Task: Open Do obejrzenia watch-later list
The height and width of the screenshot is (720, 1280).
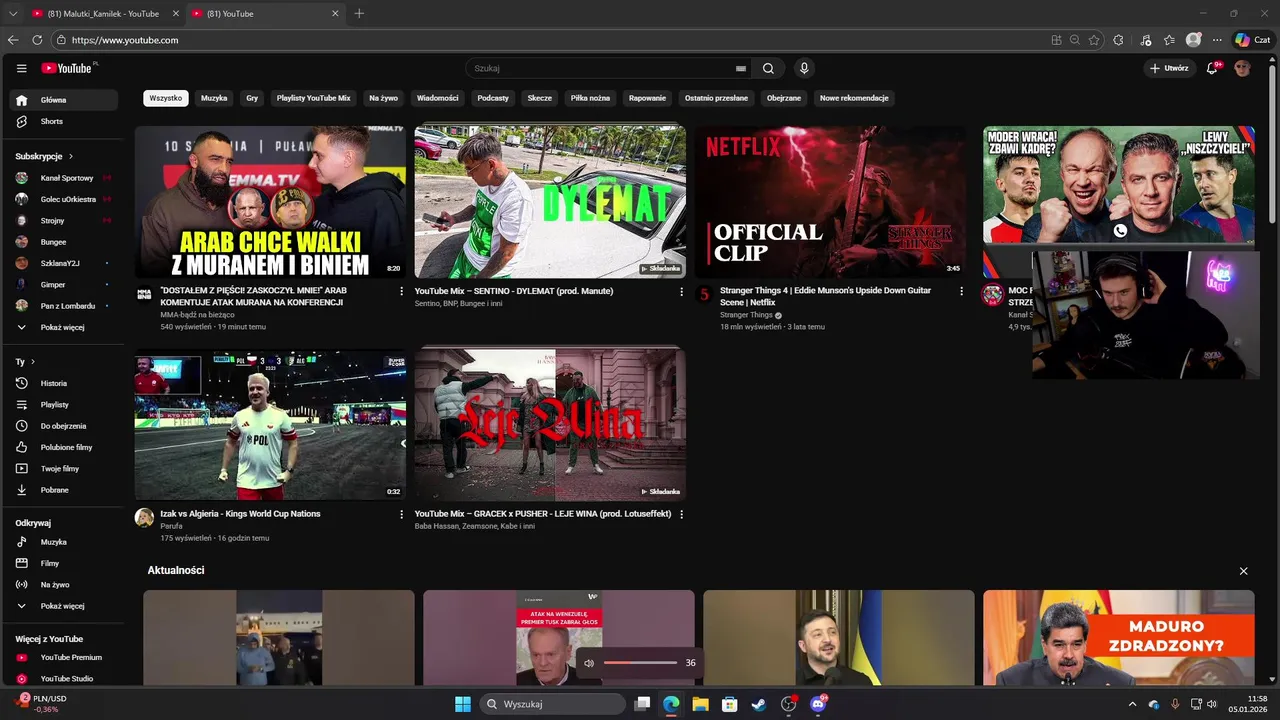Action: click(x=64, y=426)
